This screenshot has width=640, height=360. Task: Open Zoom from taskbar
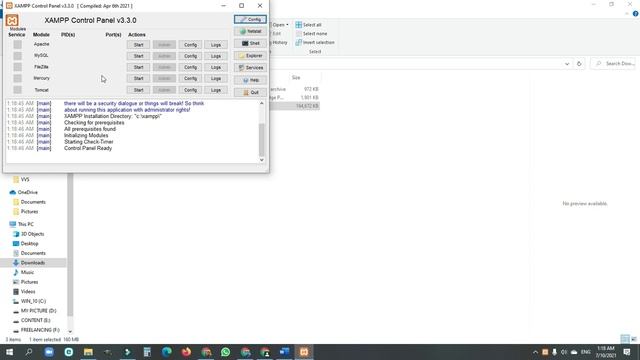49,352
